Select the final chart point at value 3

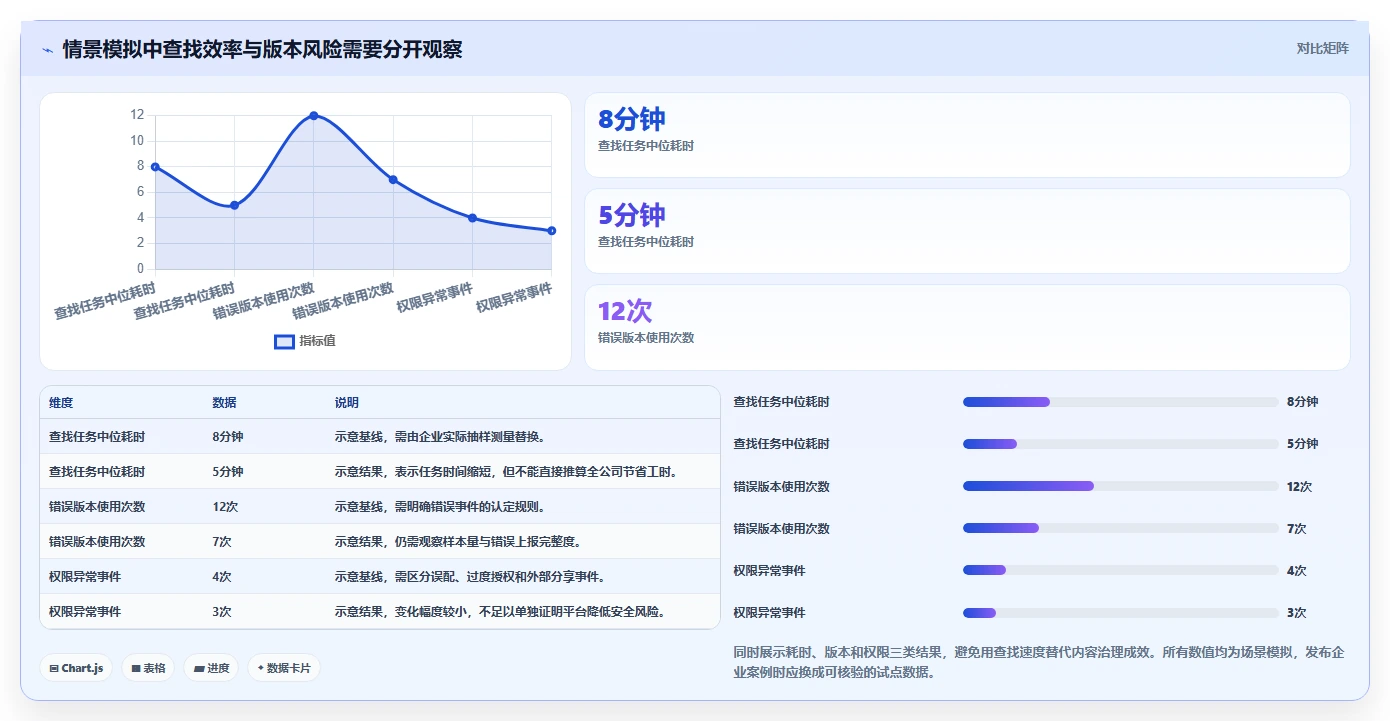(551, 231)
